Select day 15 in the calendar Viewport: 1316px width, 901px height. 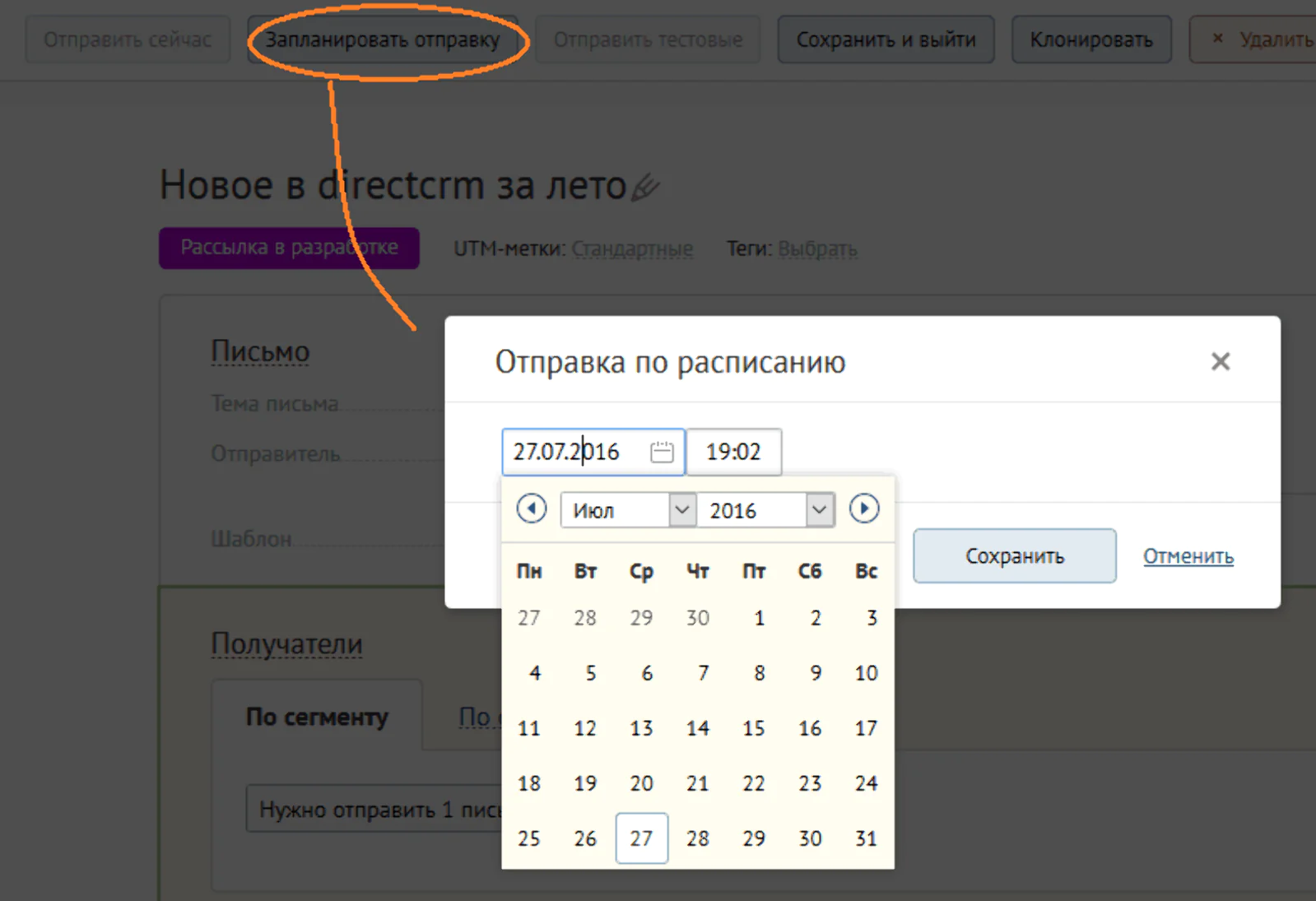click(754, 728)
